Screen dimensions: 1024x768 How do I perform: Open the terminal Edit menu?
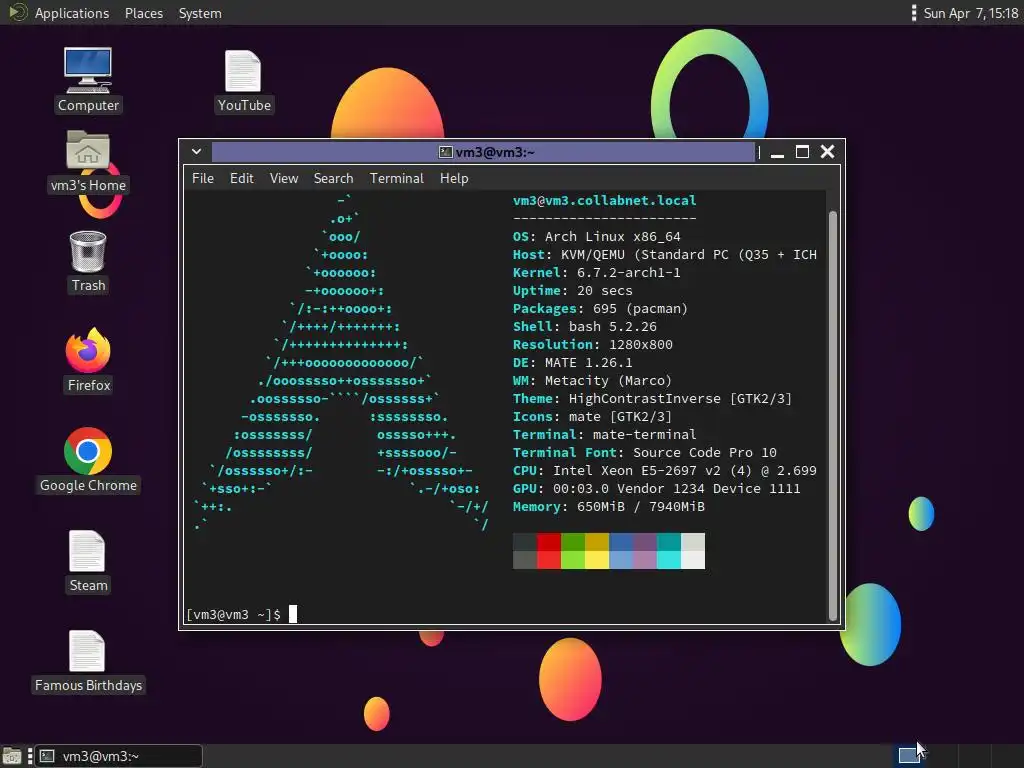[x=242, y=178]
